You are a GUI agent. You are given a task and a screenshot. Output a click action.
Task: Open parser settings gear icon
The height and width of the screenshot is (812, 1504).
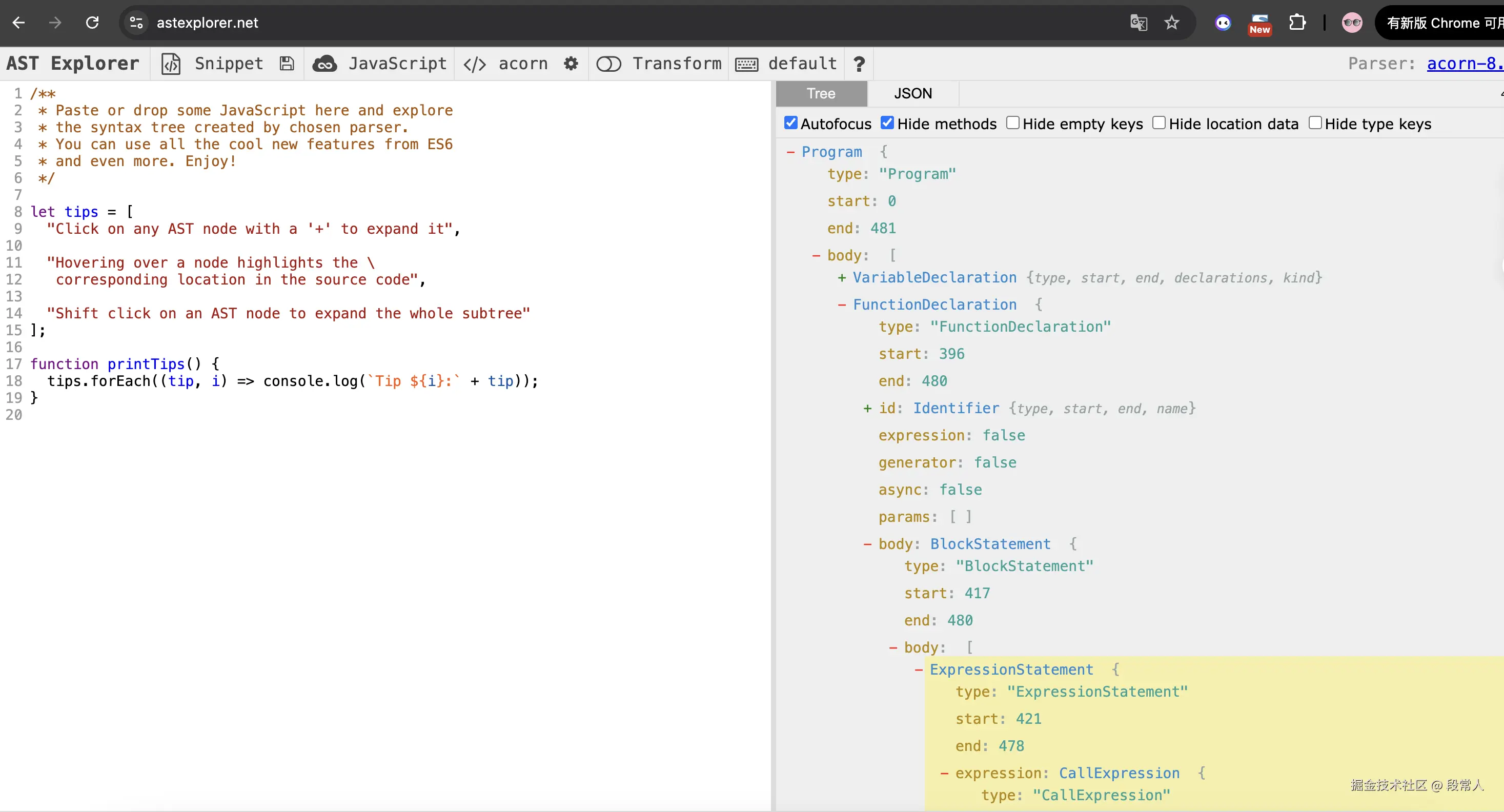[571, 64]
